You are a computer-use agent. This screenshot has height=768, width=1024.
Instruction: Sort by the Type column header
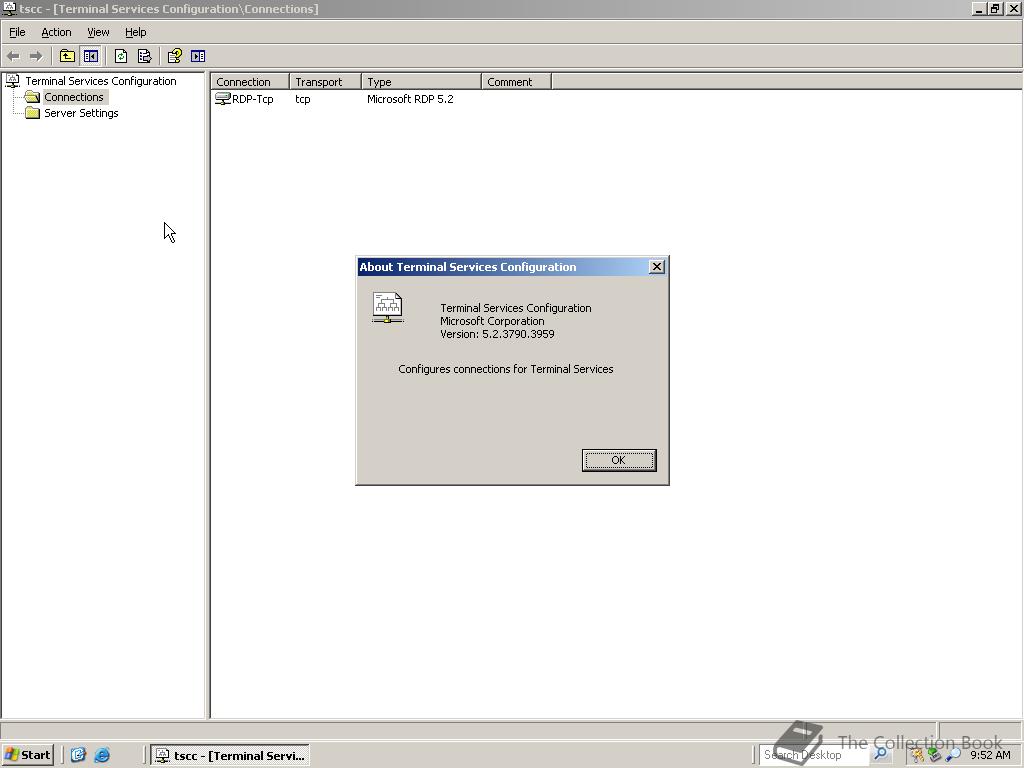pos(421,82)
